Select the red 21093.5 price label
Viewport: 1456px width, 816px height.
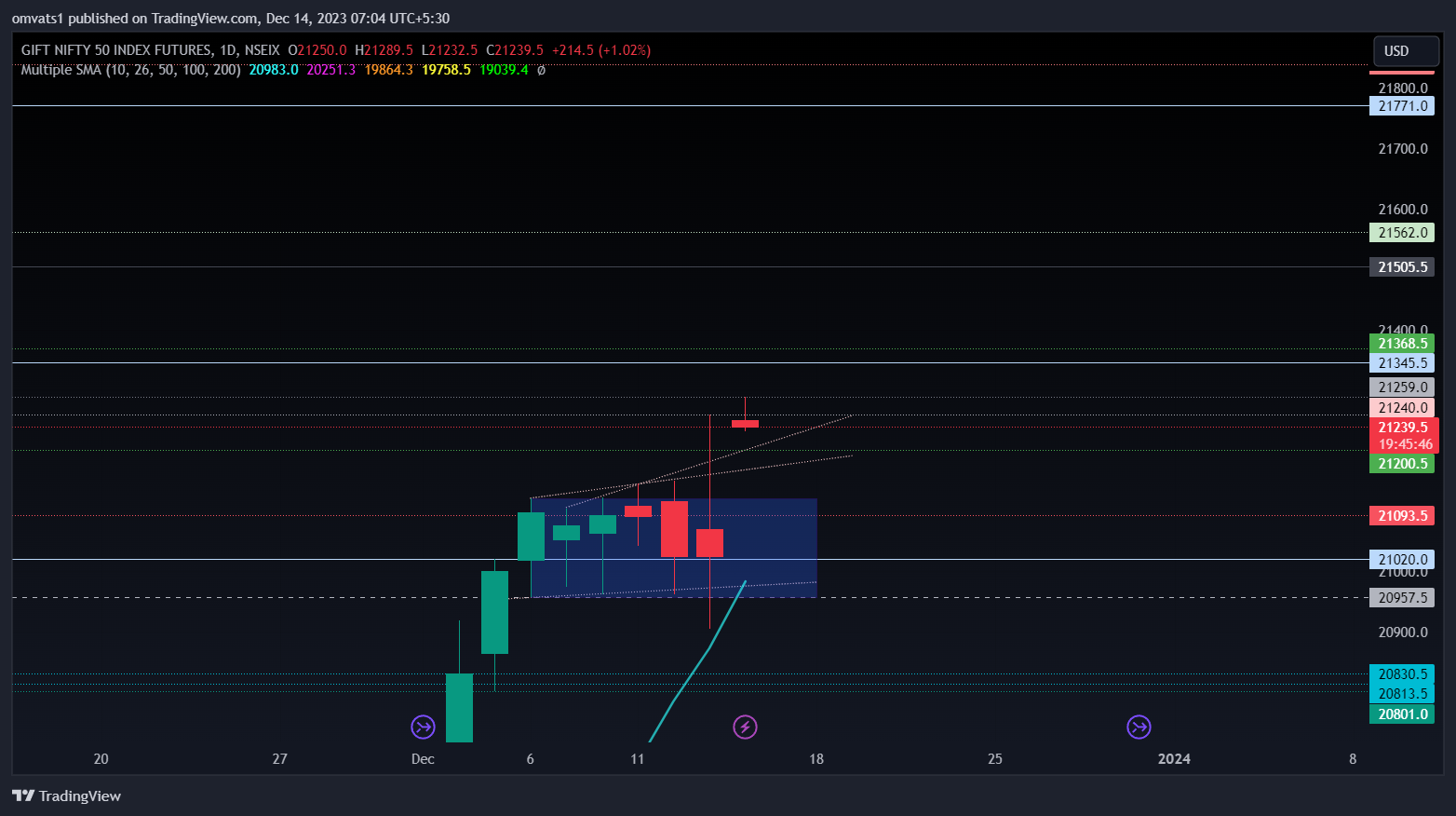[1402, 516]
